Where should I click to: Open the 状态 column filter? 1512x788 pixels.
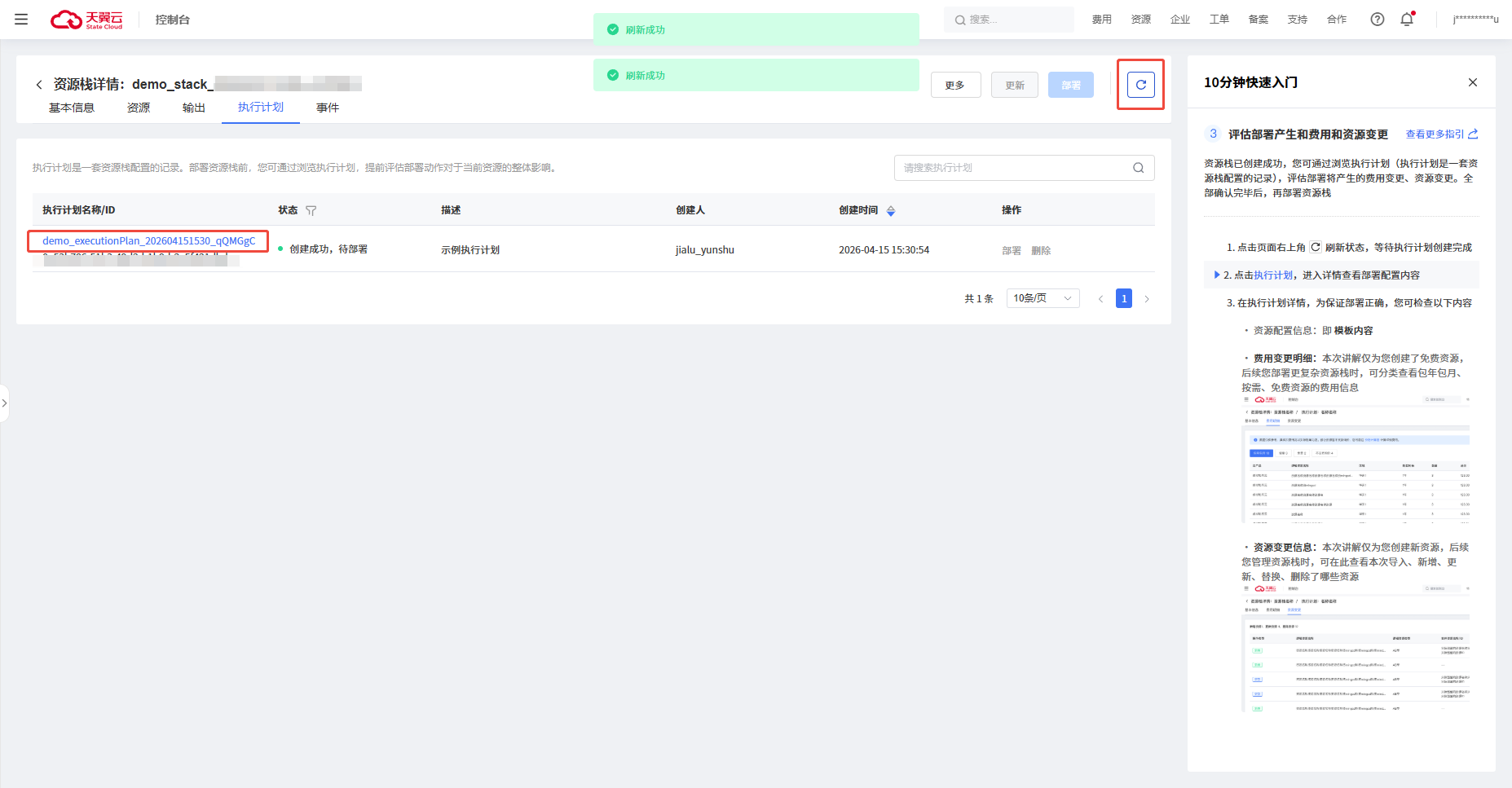pos(311,210)
